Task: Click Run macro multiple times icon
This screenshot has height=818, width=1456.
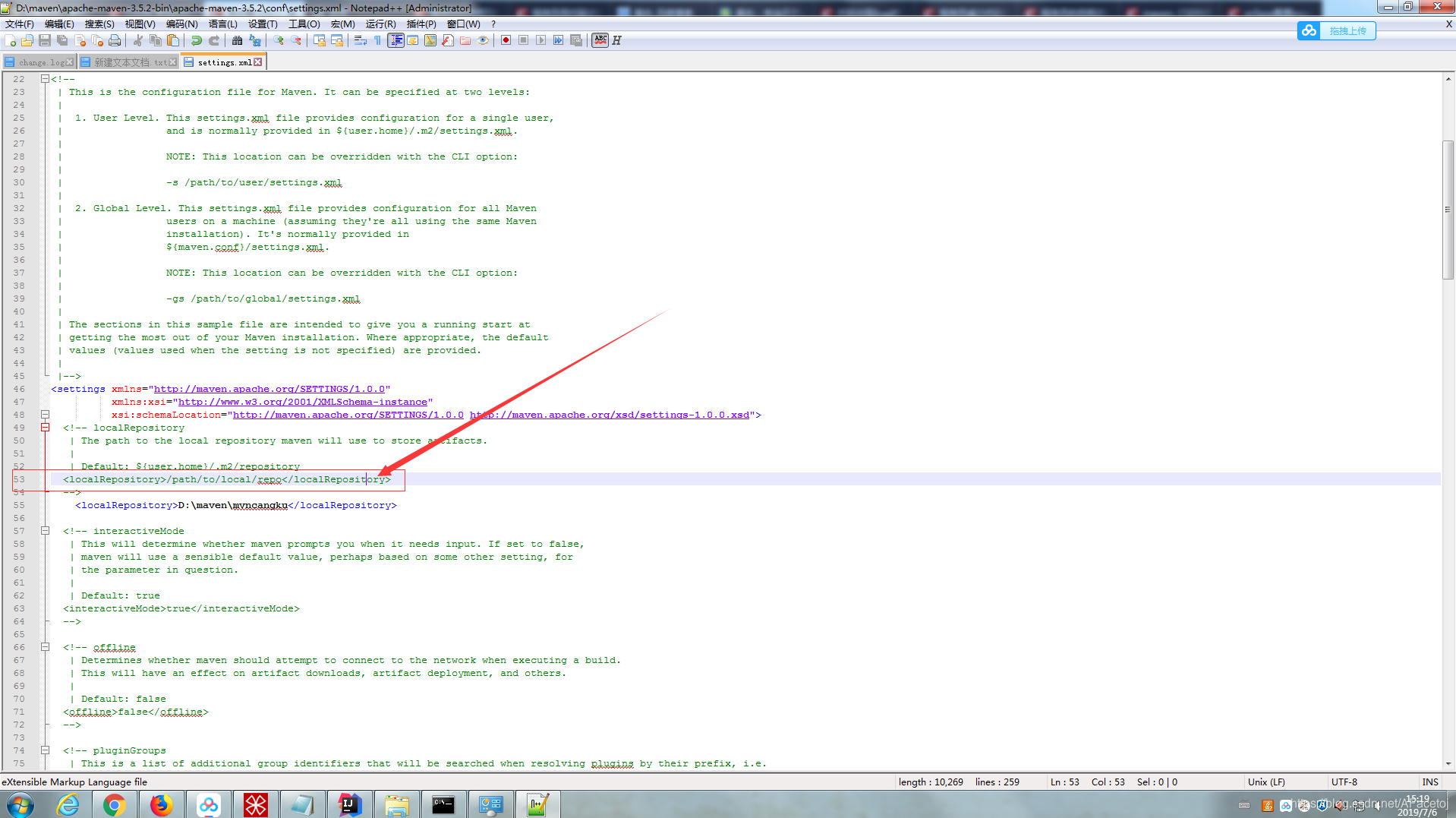Action: (x=559, y=40)
